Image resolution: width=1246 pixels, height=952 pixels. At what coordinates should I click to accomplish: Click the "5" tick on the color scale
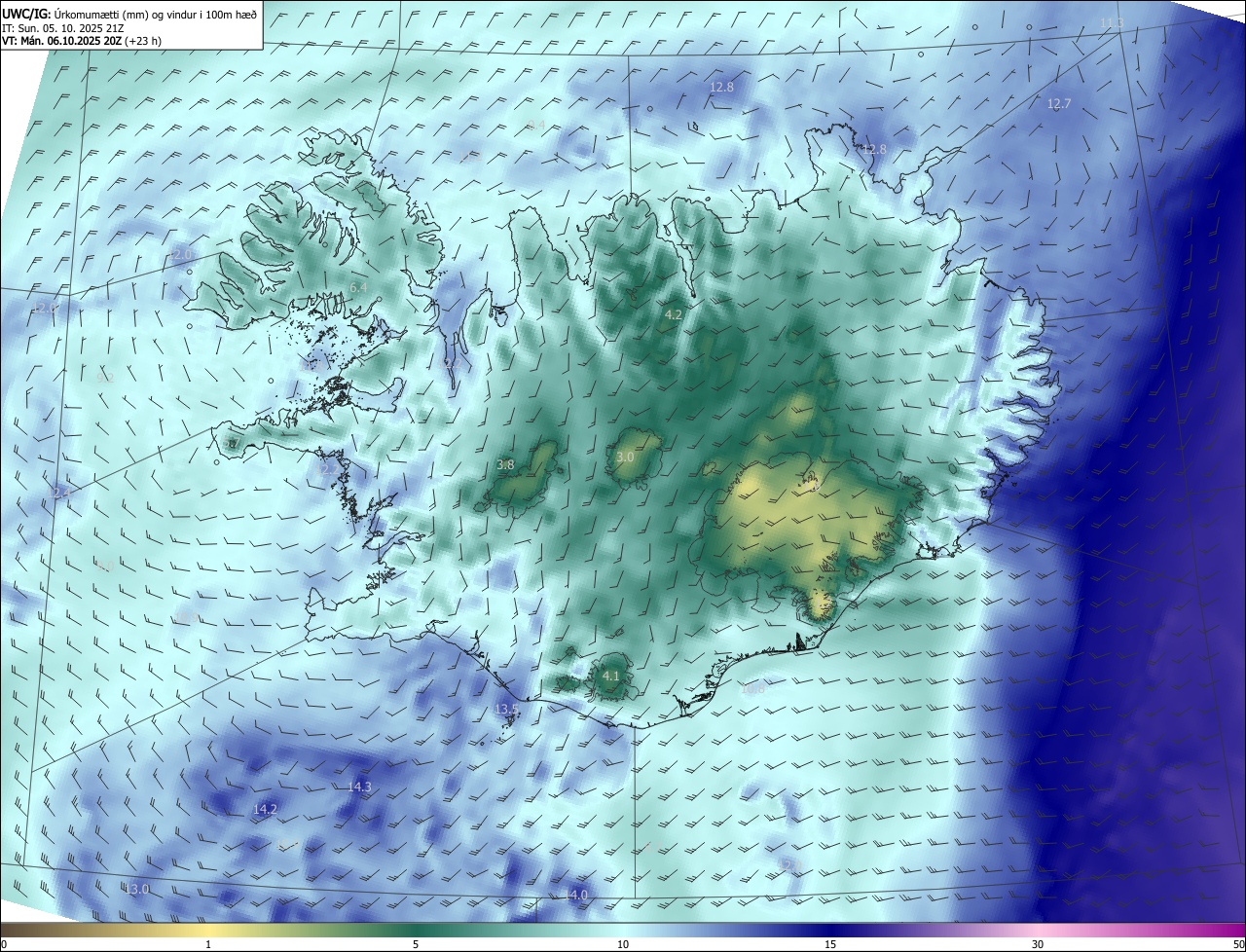(x=416, y=944)
